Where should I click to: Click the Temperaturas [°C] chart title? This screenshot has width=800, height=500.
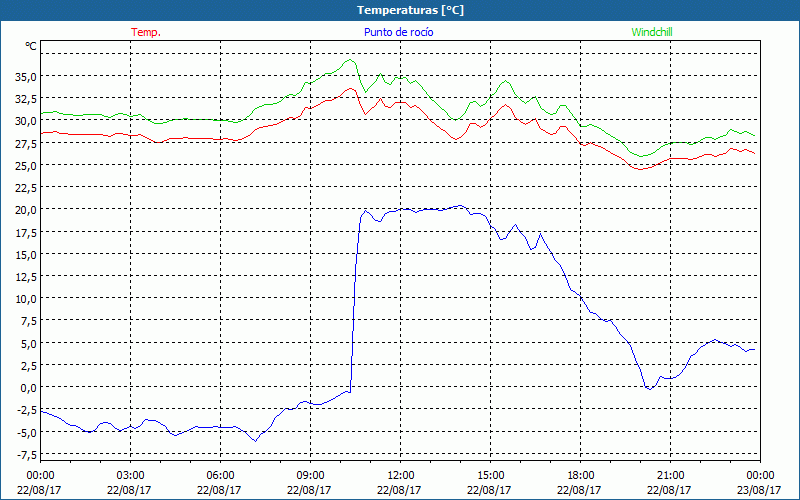410,10
